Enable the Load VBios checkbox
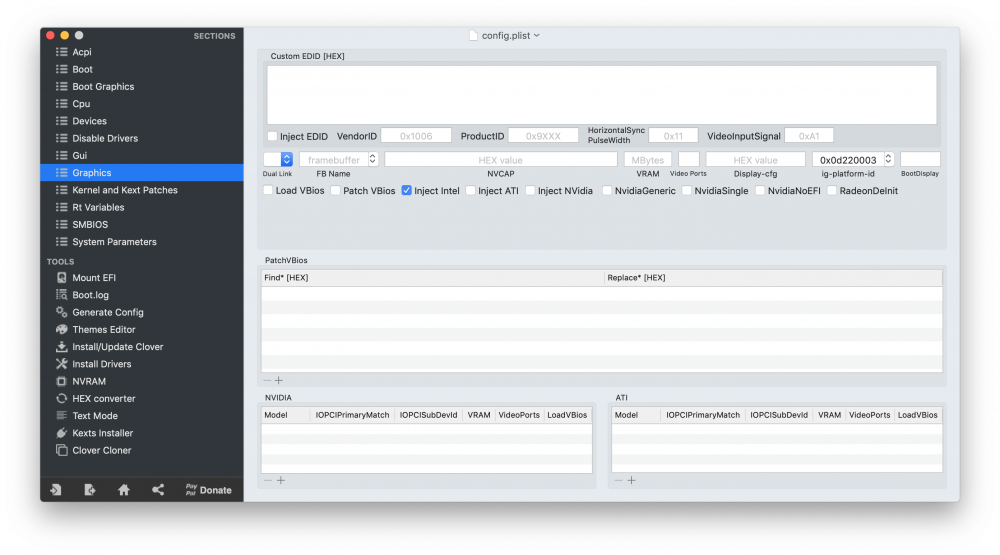 coord(268,191)
